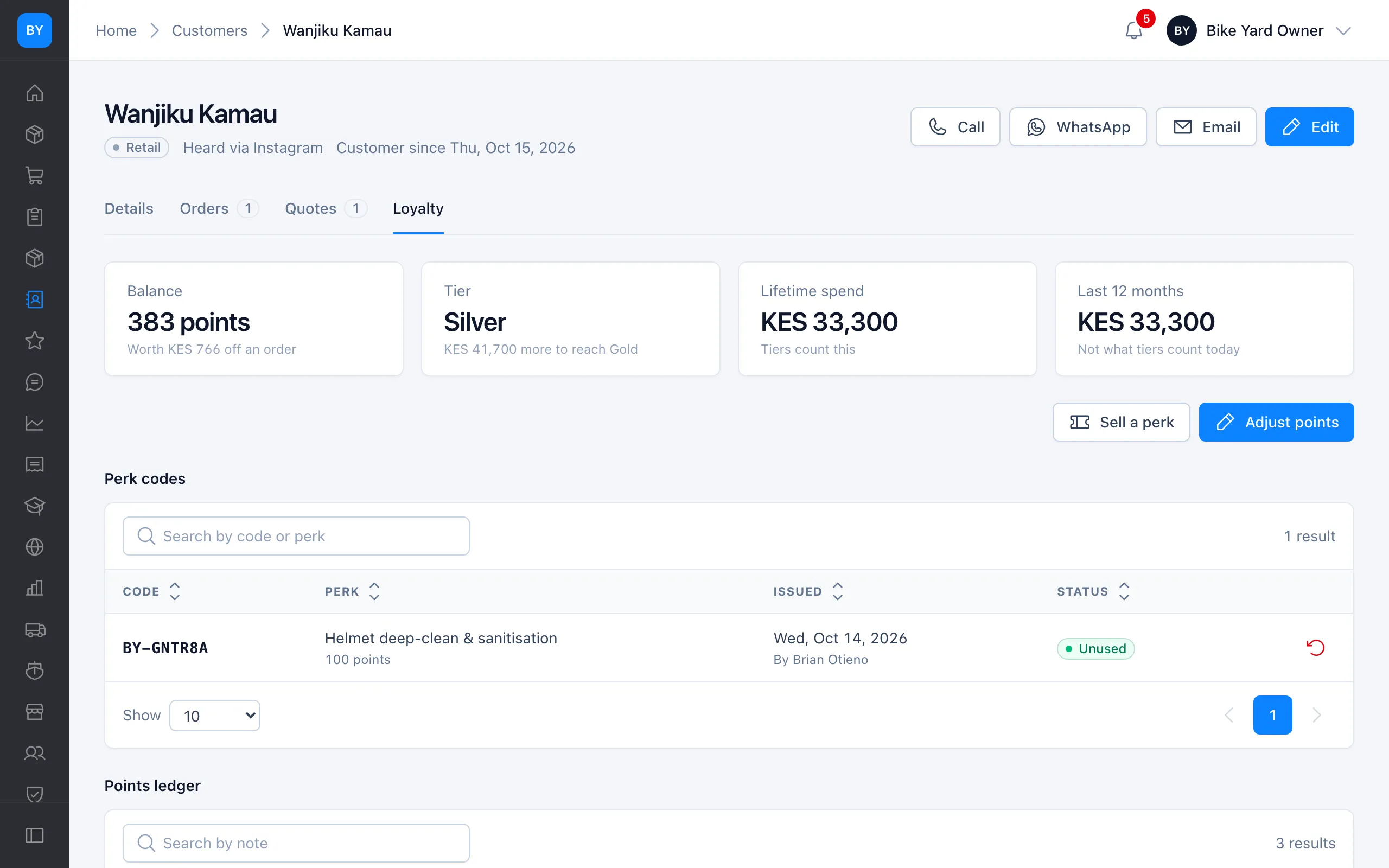Open the chat bubble sidebar icon
Screen dimensions: 1389x868
pos(34,382)
